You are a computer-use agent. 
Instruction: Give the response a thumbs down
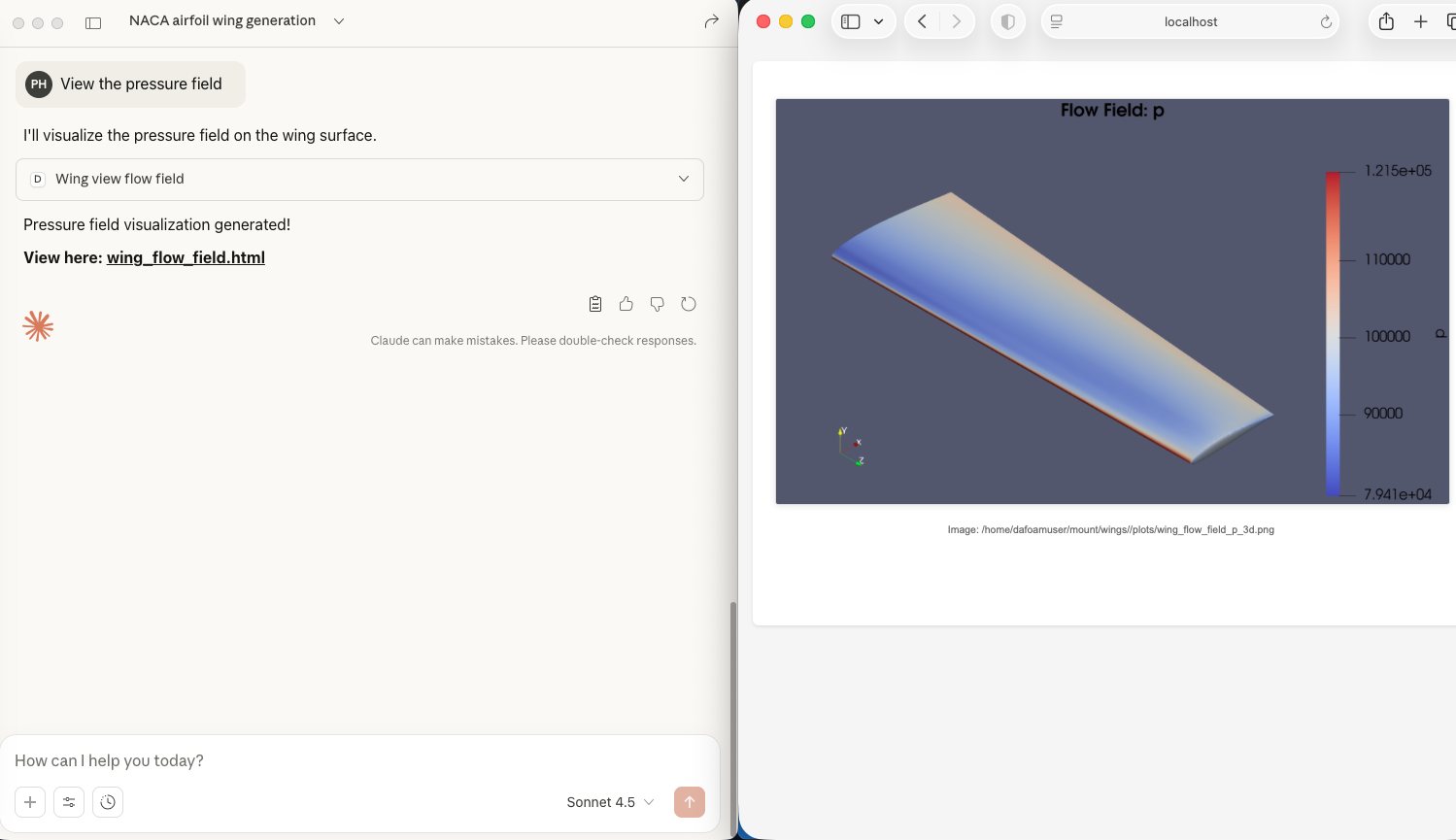(x=658, y=304)
